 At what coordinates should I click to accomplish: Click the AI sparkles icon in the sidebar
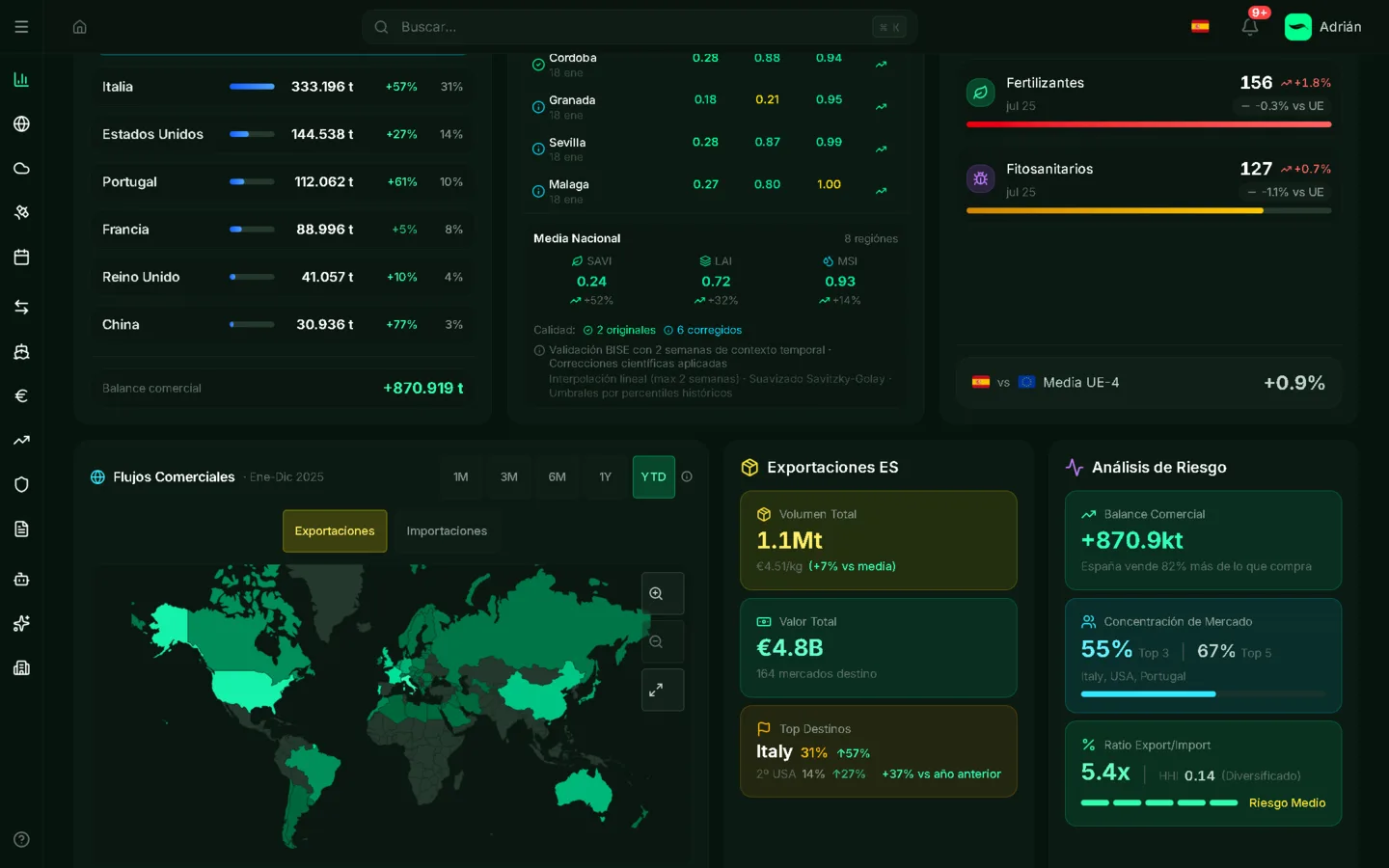click(21, 623)
